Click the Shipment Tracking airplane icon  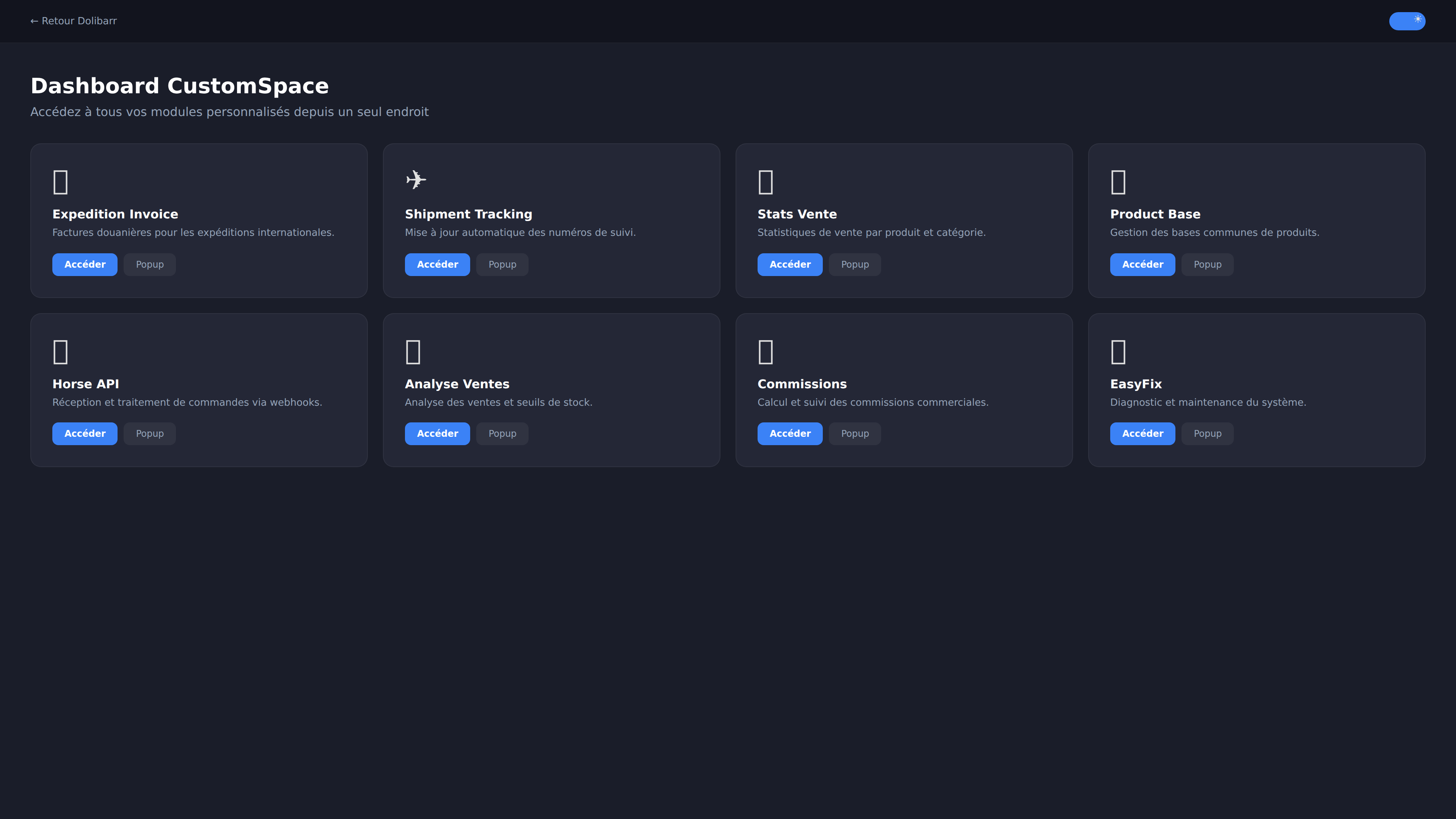[x=416, y=180]
